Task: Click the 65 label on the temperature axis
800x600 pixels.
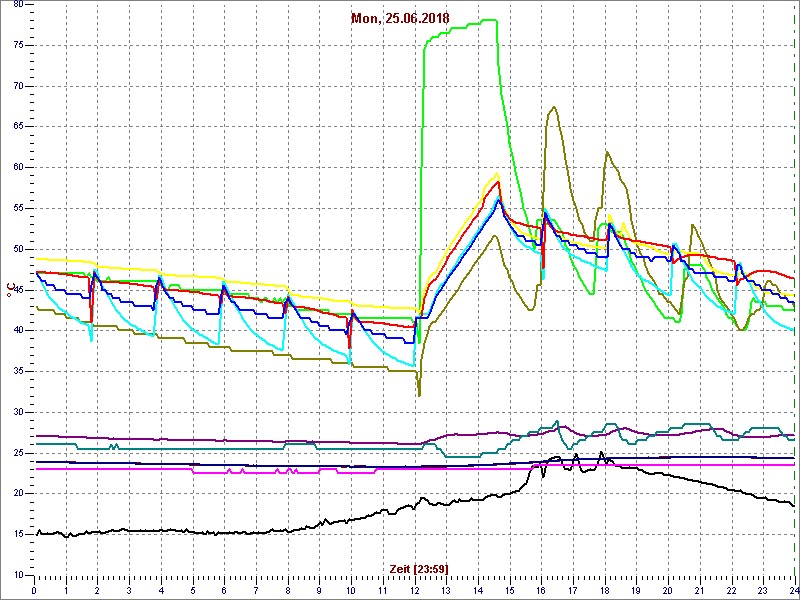Action: coord(17,127)
